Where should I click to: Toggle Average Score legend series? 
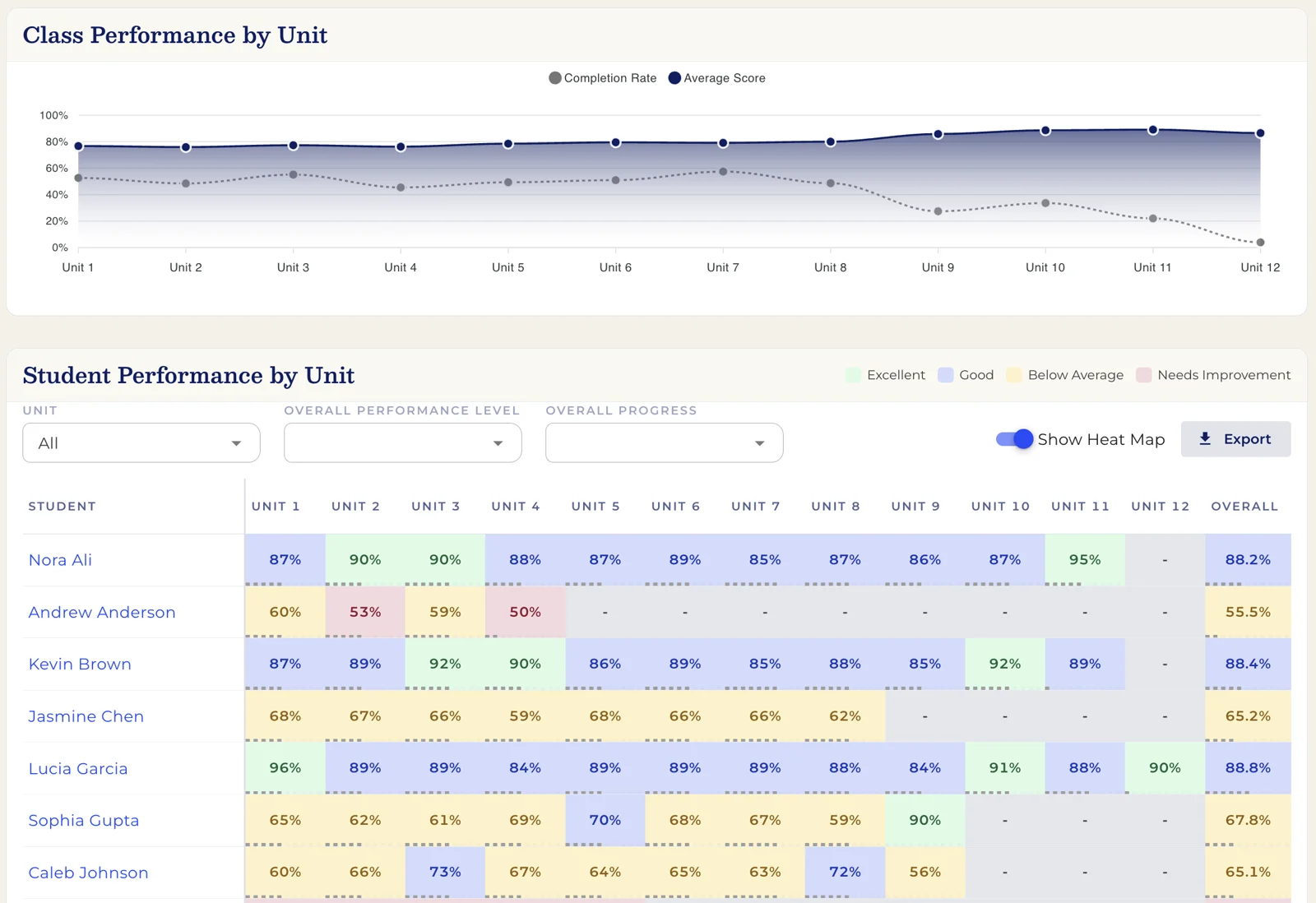click(x=717, y=78)
